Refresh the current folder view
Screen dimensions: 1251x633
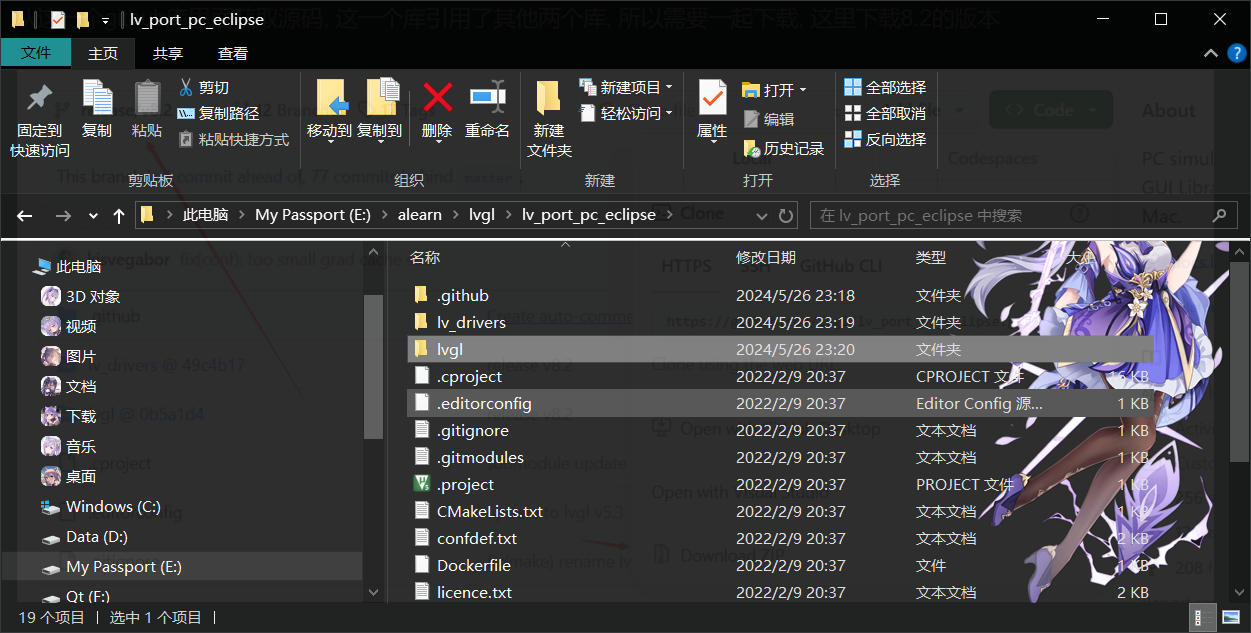click(787, 215)
